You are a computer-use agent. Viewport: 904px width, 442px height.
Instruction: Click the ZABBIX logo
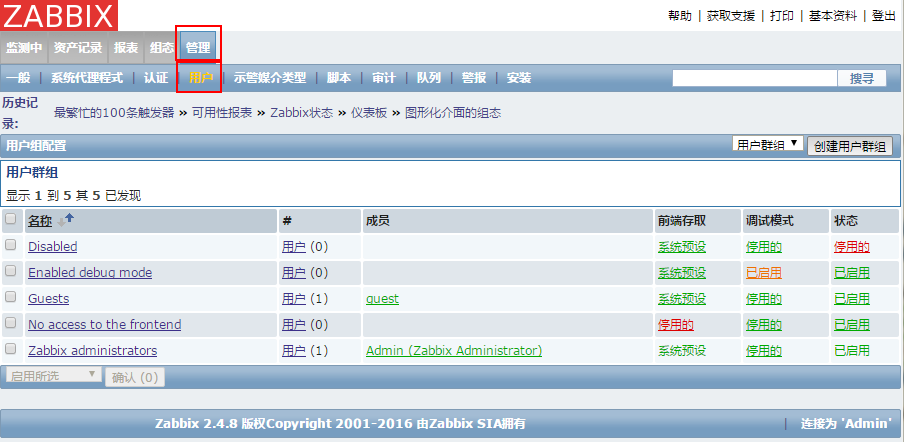[x=59, y=15]
